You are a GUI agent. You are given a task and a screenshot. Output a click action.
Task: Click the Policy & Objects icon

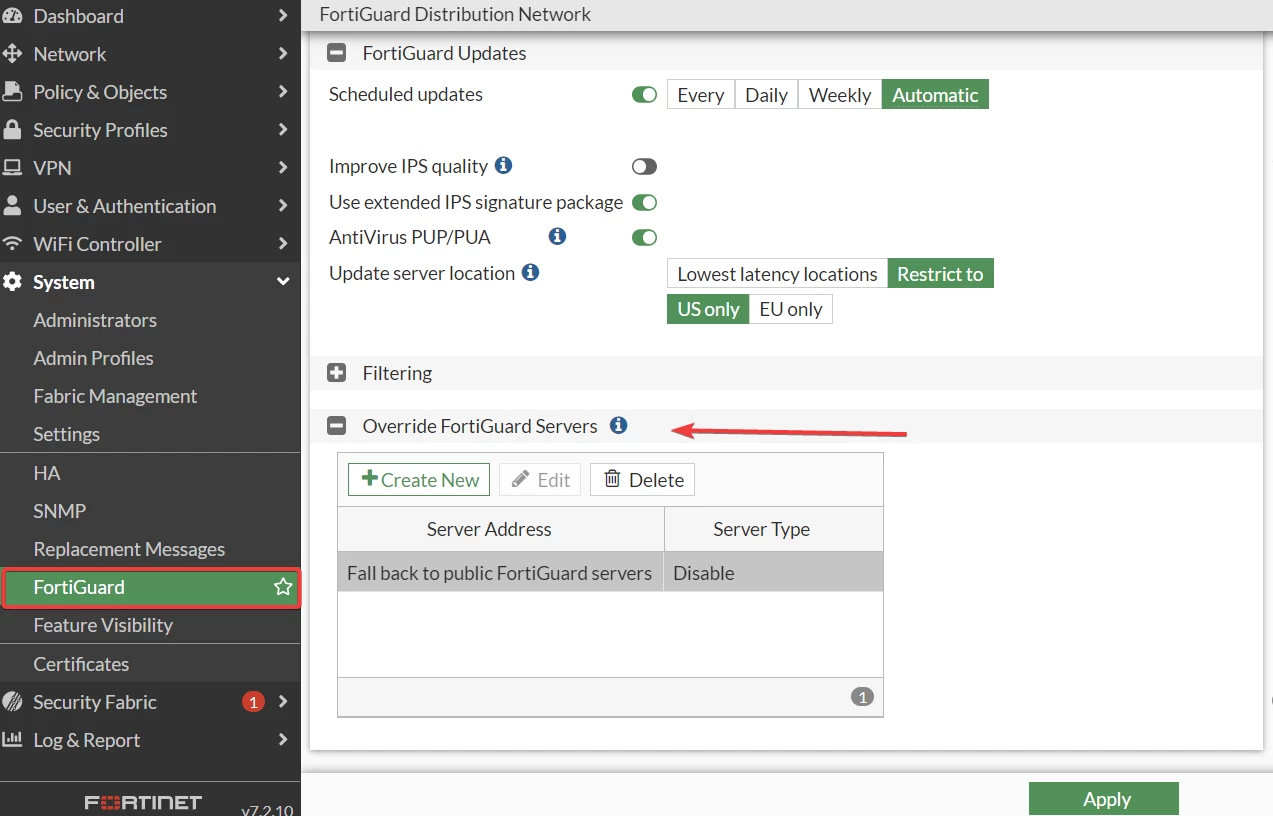12,92
